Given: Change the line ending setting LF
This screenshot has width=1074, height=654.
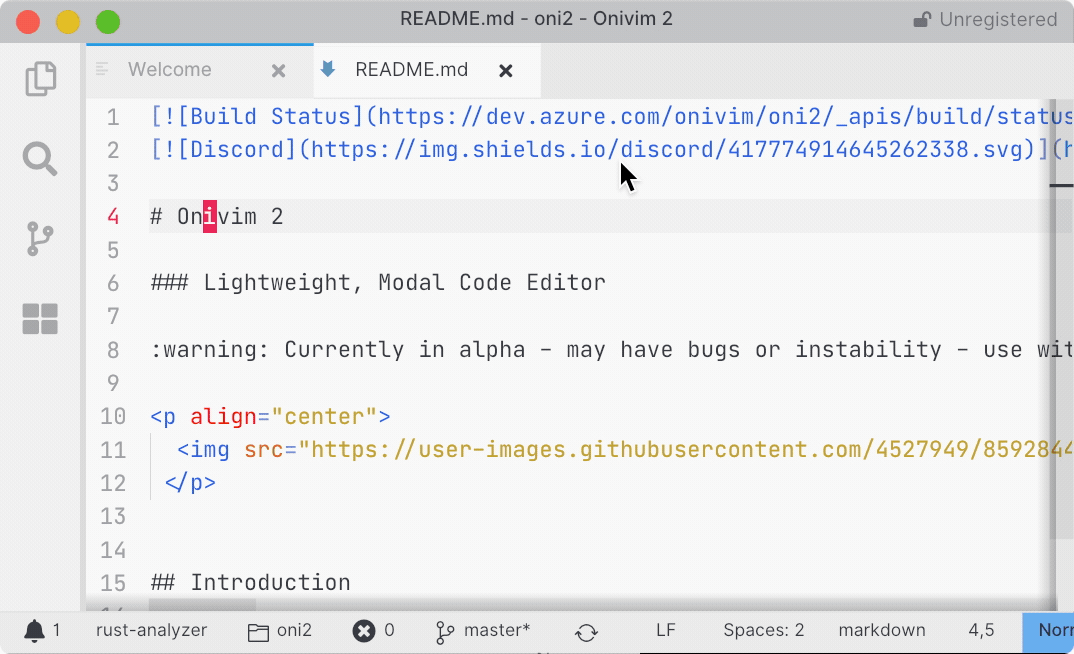Looking at the screenshot, I should coord(666,630).
